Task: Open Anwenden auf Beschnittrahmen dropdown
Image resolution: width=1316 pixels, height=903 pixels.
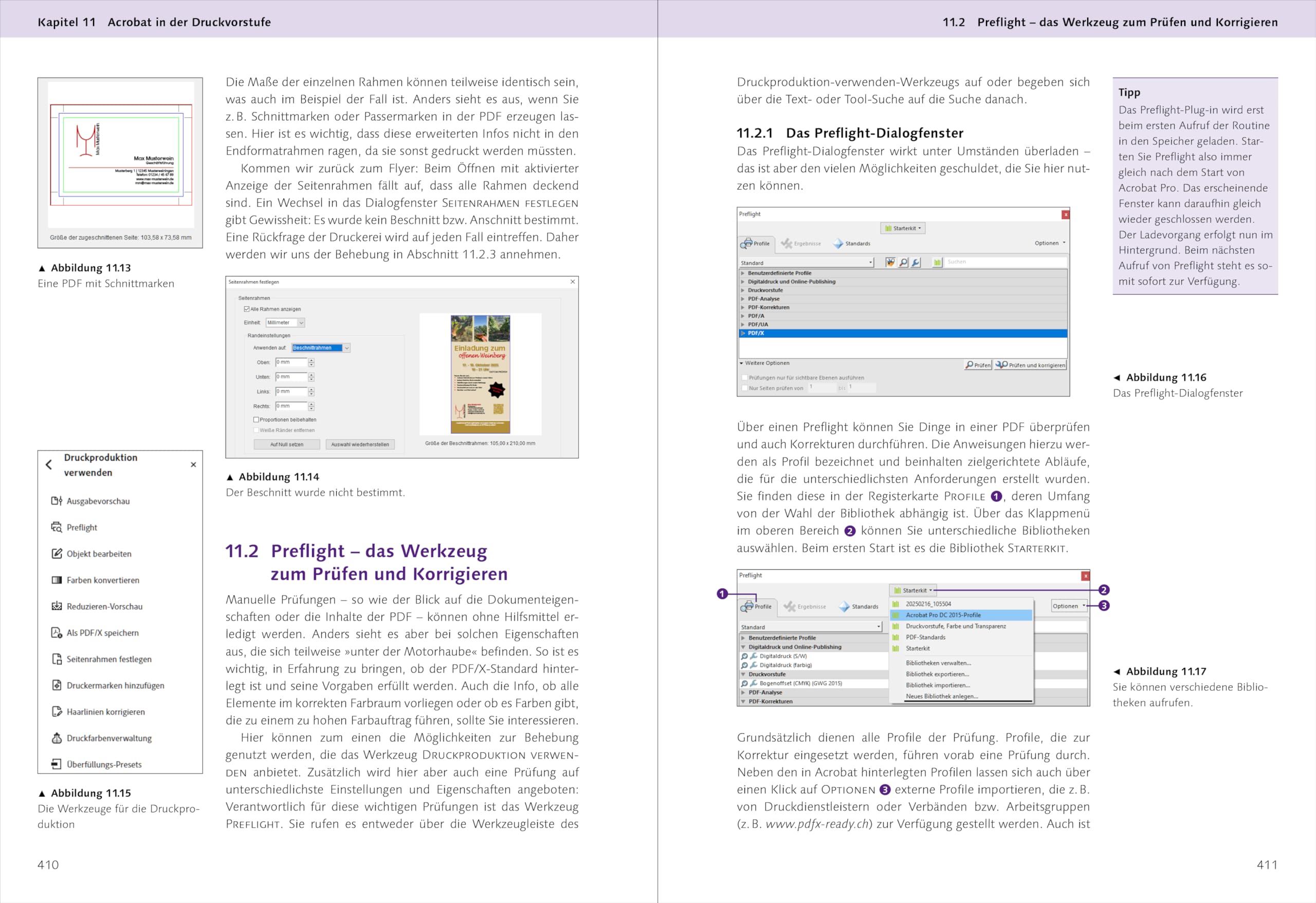Action: (321, 348)
